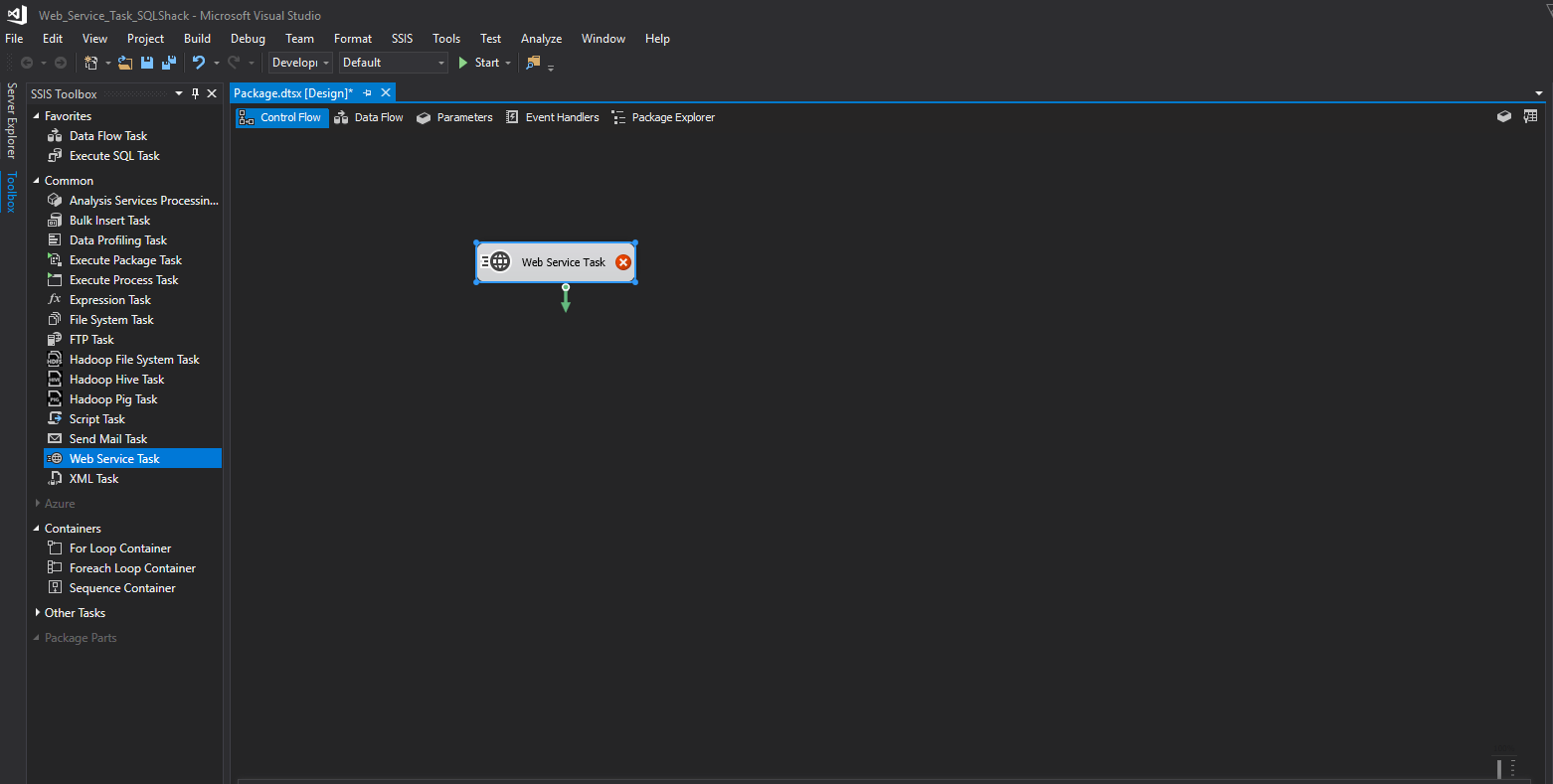Click the globe icon on the canvas Web Service Task
Viewport: 1553px width, 784px height.
click(500, 262)
